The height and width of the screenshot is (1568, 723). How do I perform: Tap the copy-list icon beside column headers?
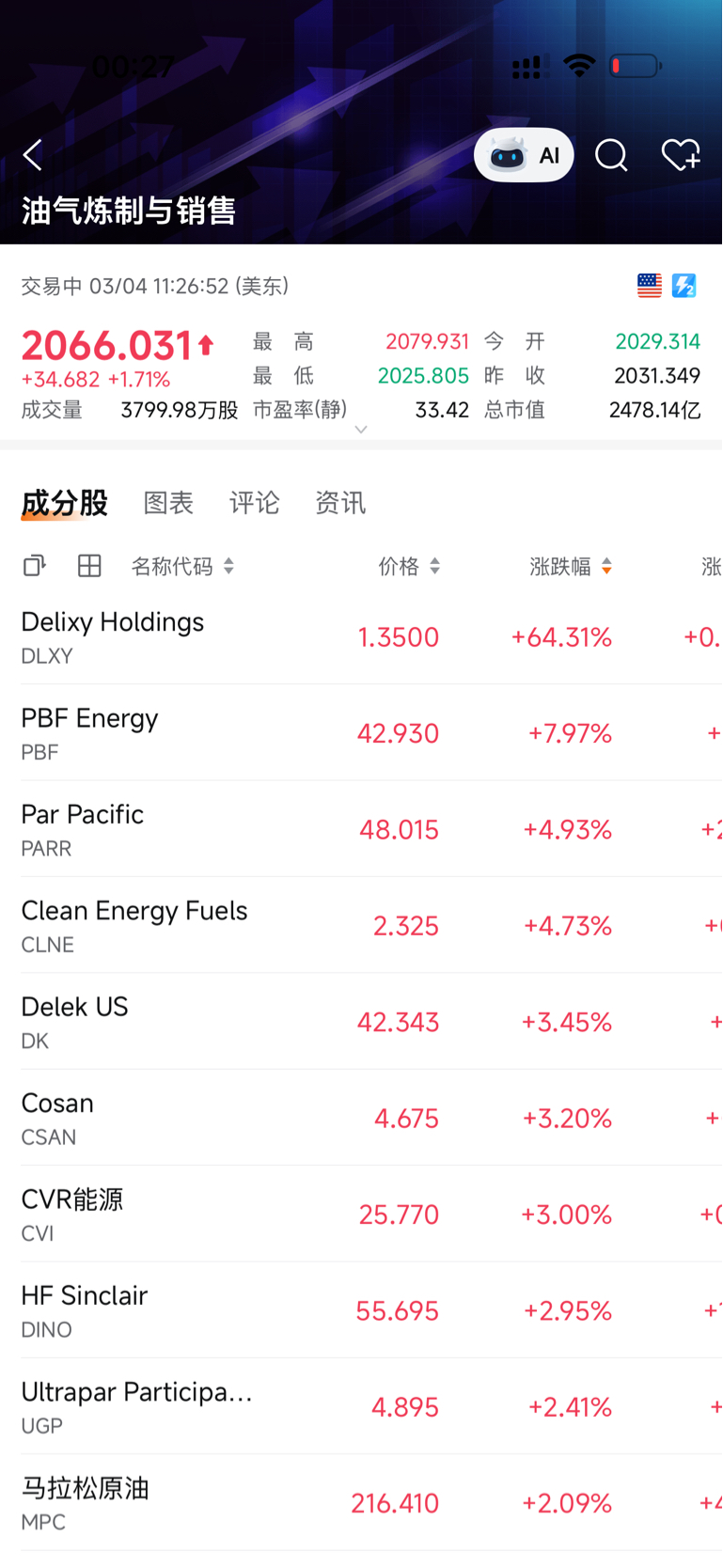(x=35, y=566)
